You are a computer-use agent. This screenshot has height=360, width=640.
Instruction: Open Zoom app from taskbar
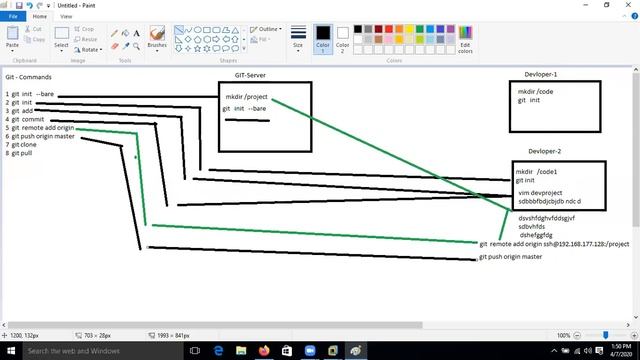[310, 351]
